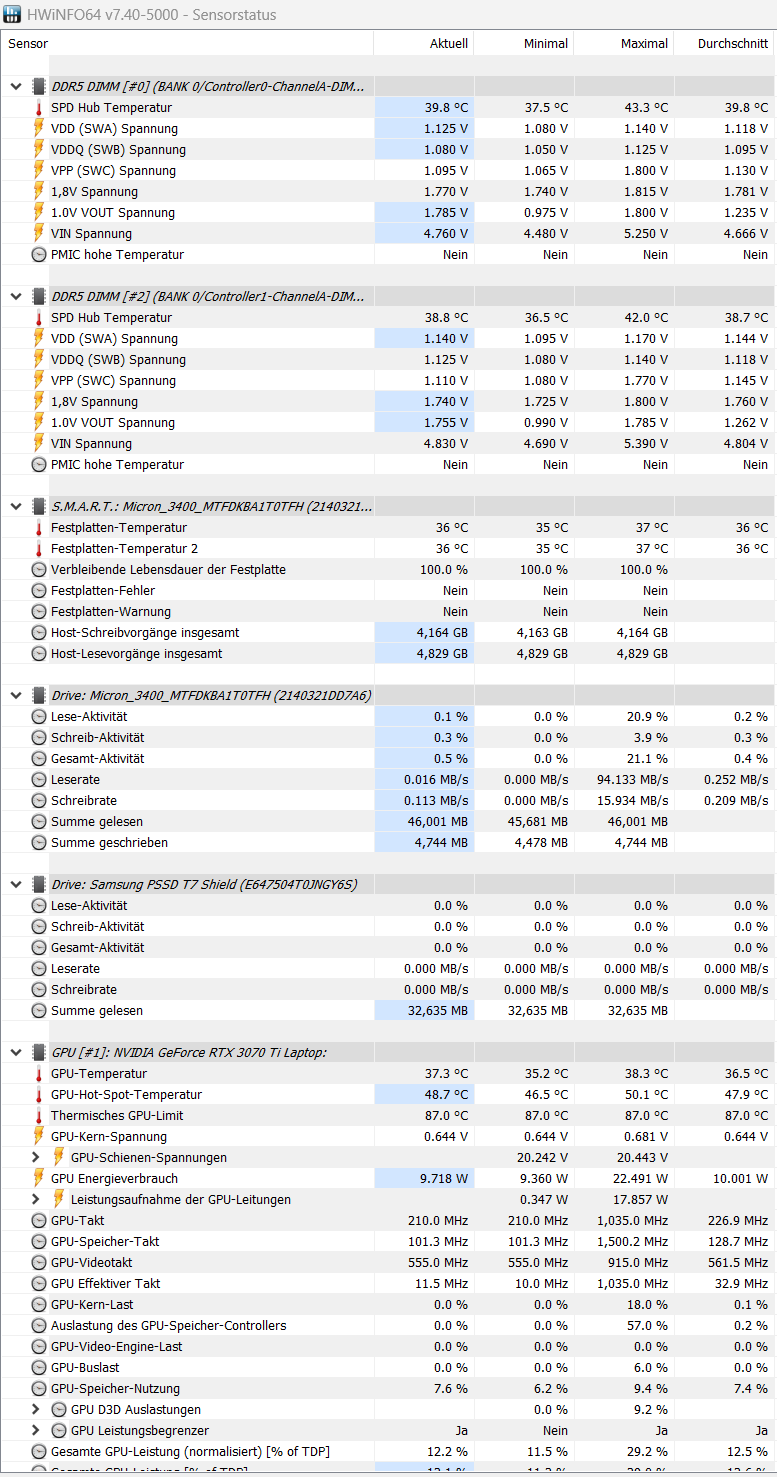
Task: Select the 1.0V VOUT Spannung row with 1.785 V
Action: point(388,213)
